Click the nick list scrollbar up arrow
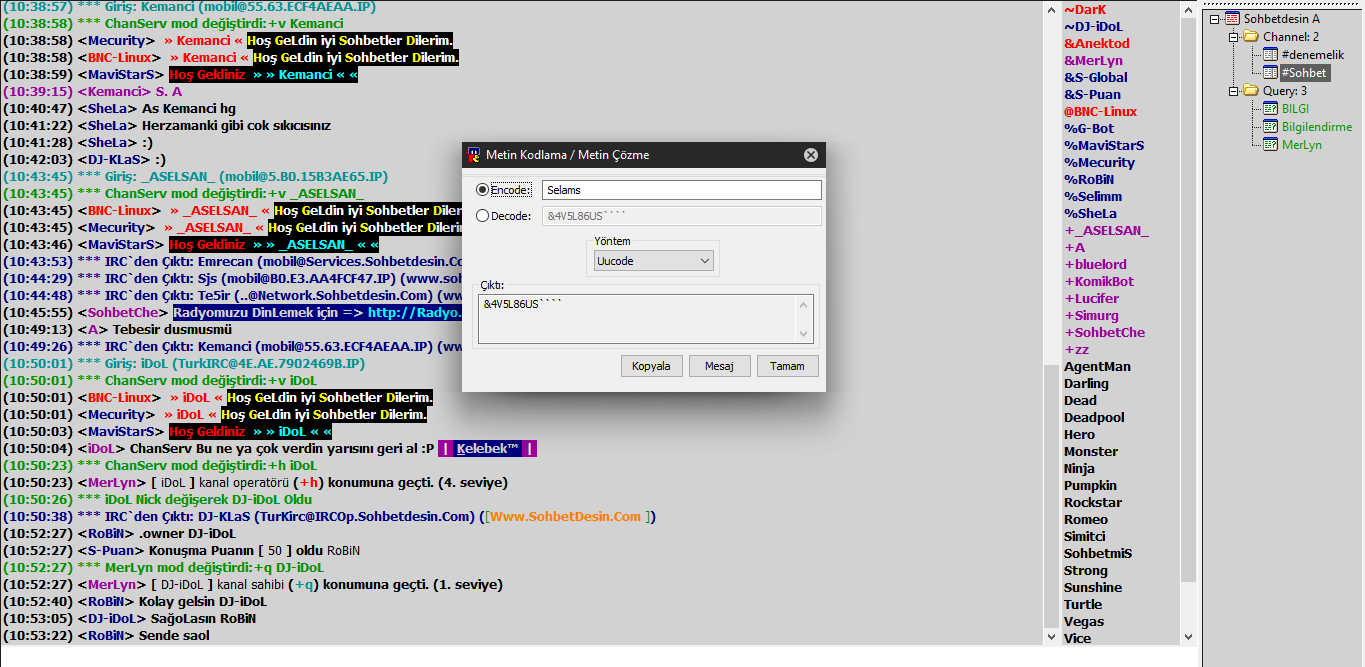The width and height of the screenshot is (1365, 667). point(1188,9)
